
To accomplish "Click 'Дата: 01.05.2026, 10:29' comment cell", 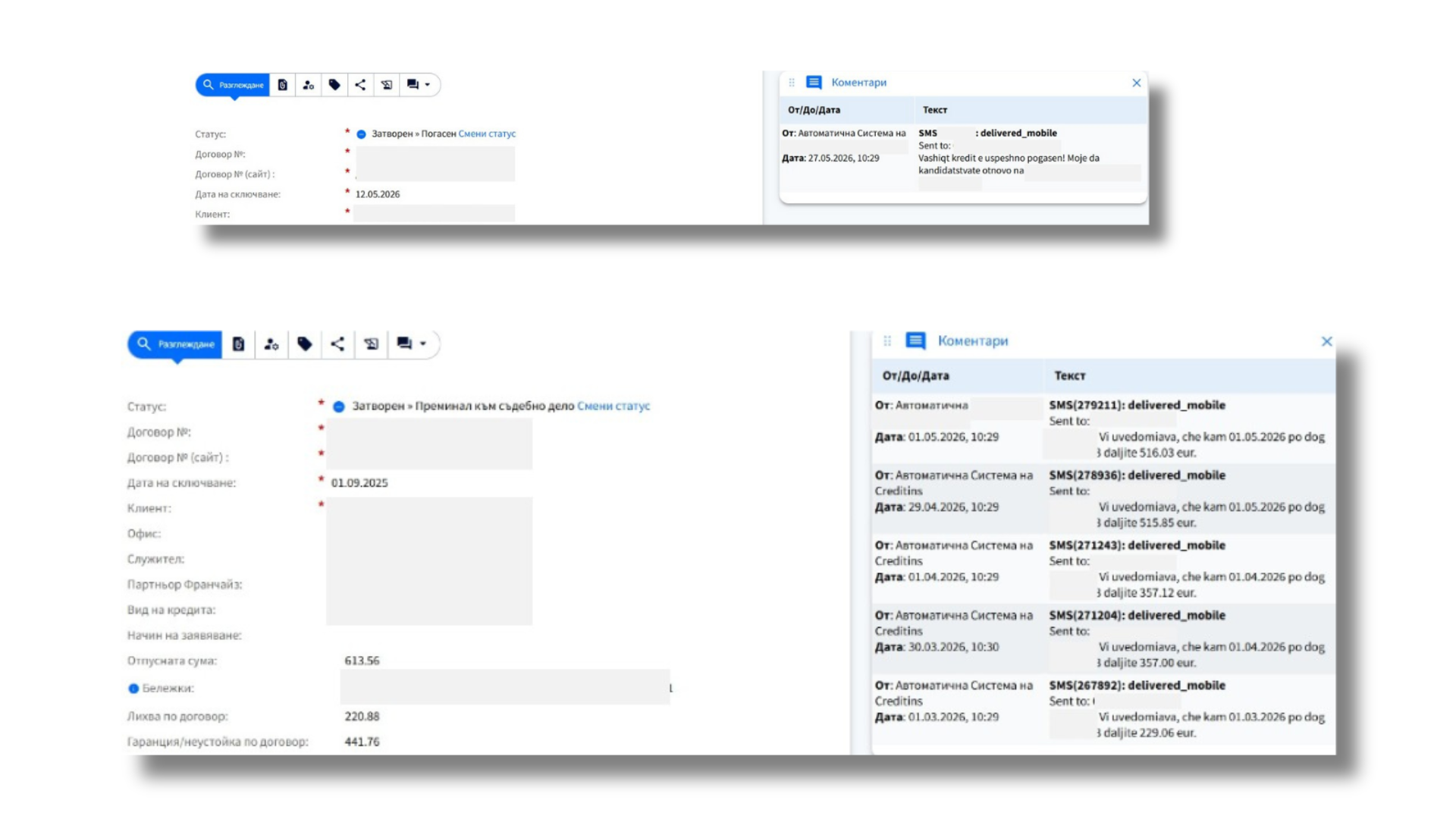I will coord(937,437).
